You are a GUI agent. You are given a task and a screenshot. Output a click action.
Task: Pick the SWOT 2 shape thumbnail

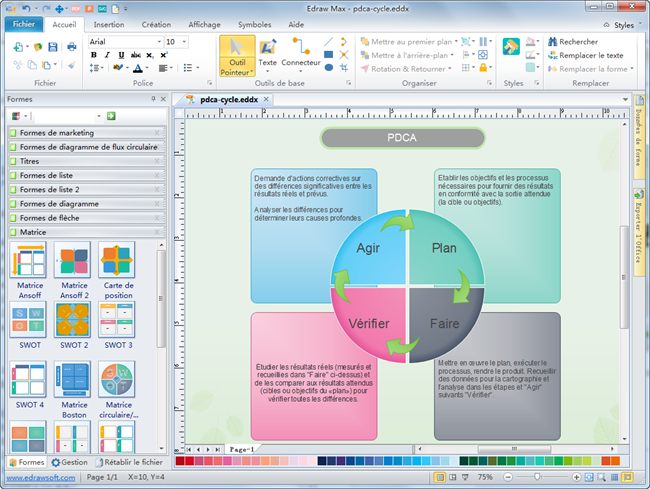click(73, 321)
